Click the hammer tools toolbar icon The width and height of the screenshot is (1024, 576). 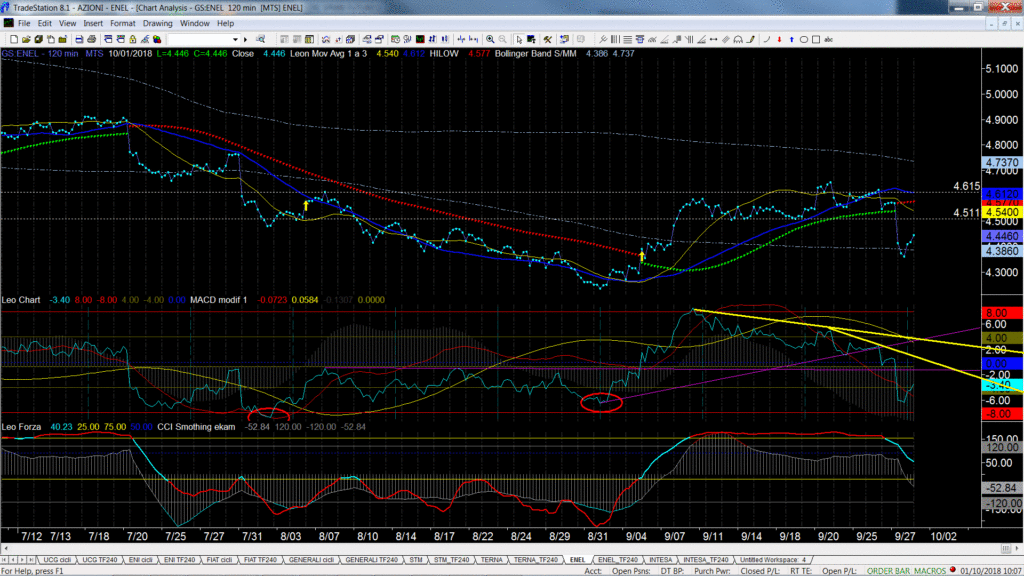[547, 40]
